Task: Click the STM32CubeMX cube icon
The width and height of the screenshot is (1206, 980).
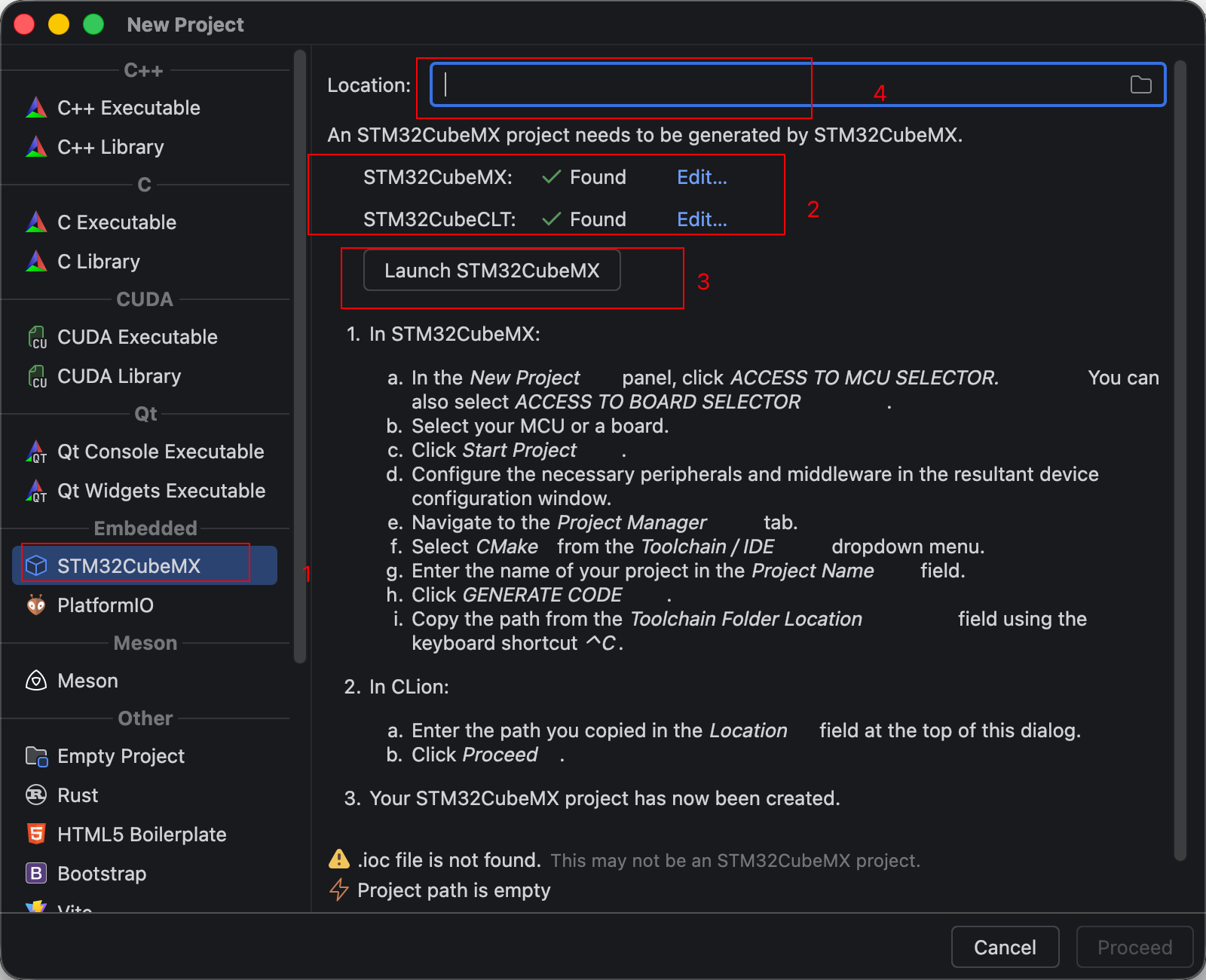Action: coord(36,566)
